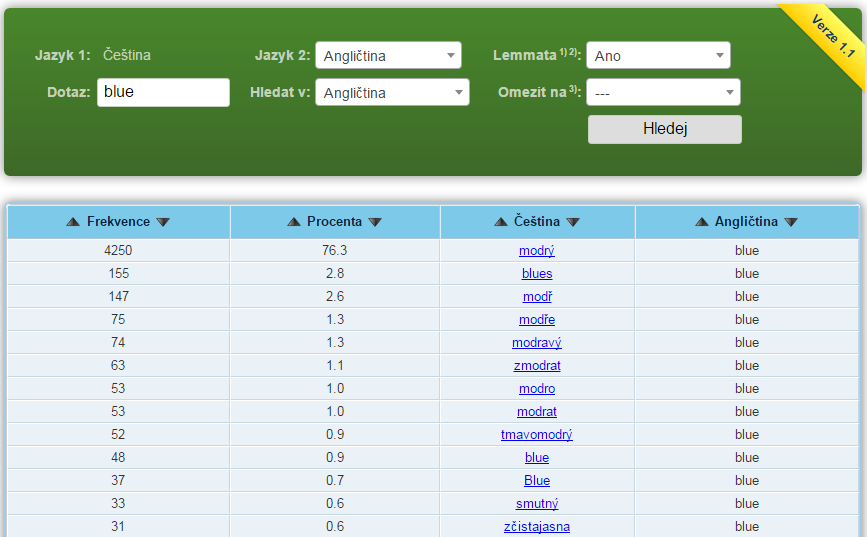This screenshot has height=537, width=867.
Task: Open the Jazyk 2 language dropdown
Action: [388, 56]
